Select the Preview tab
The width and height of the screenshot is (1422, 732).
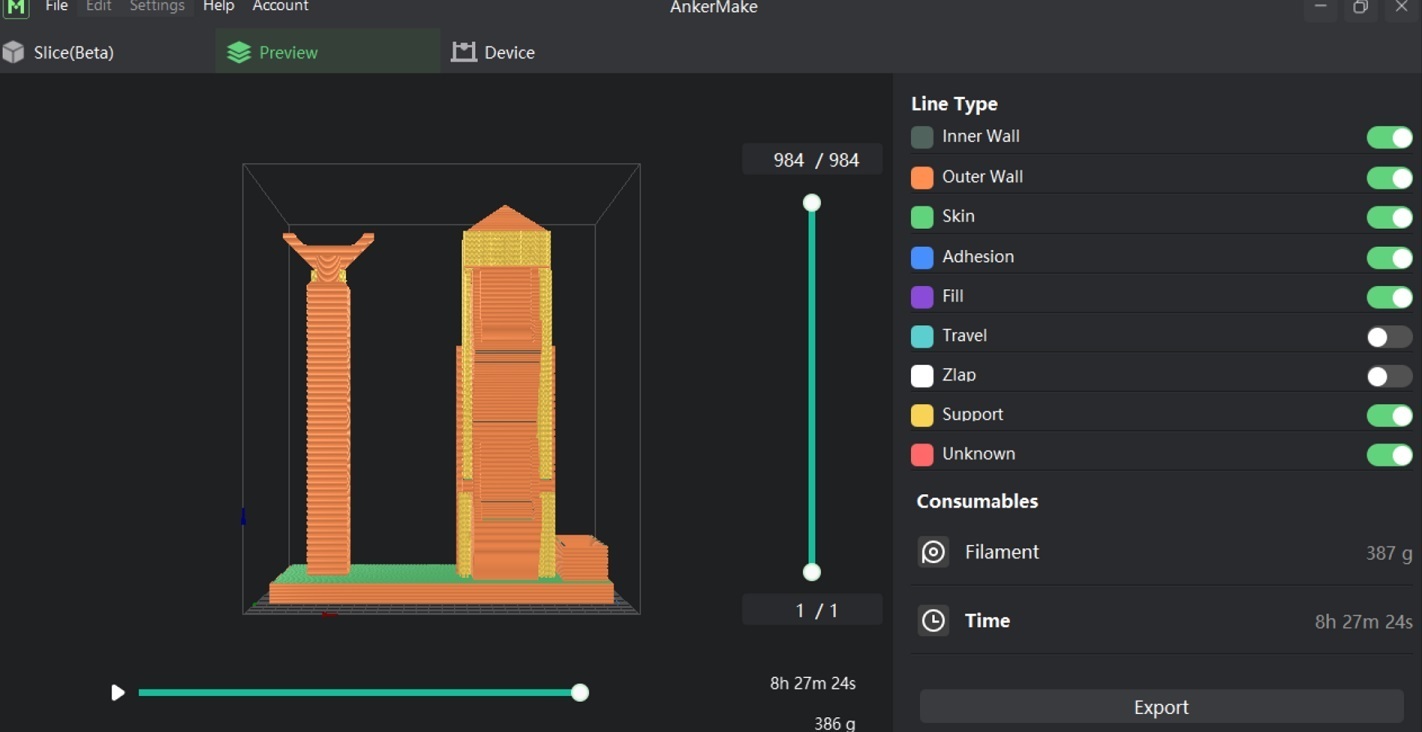click(x=327, y=52)
